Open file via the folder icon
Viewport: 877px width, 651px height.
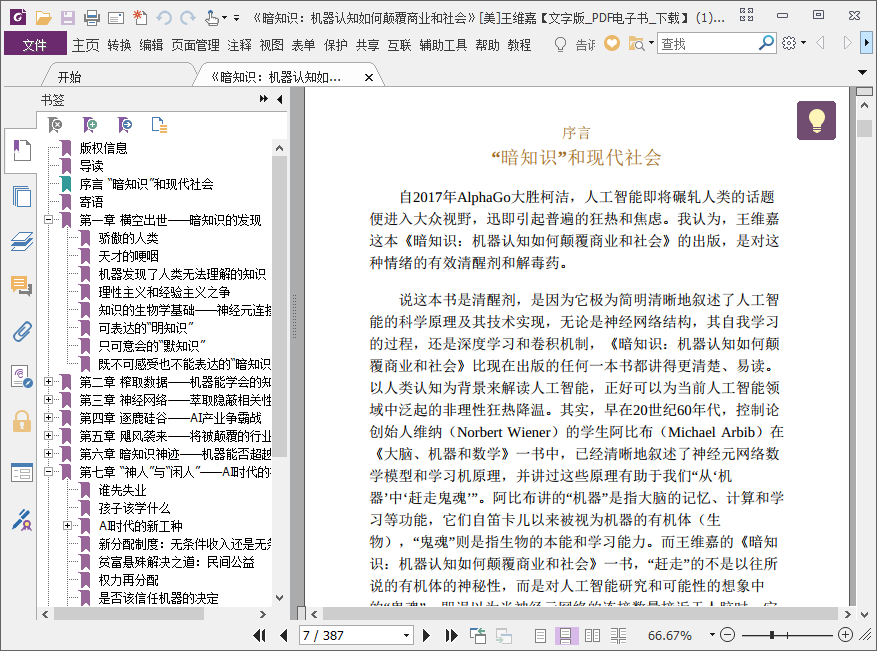click(44, 18)
